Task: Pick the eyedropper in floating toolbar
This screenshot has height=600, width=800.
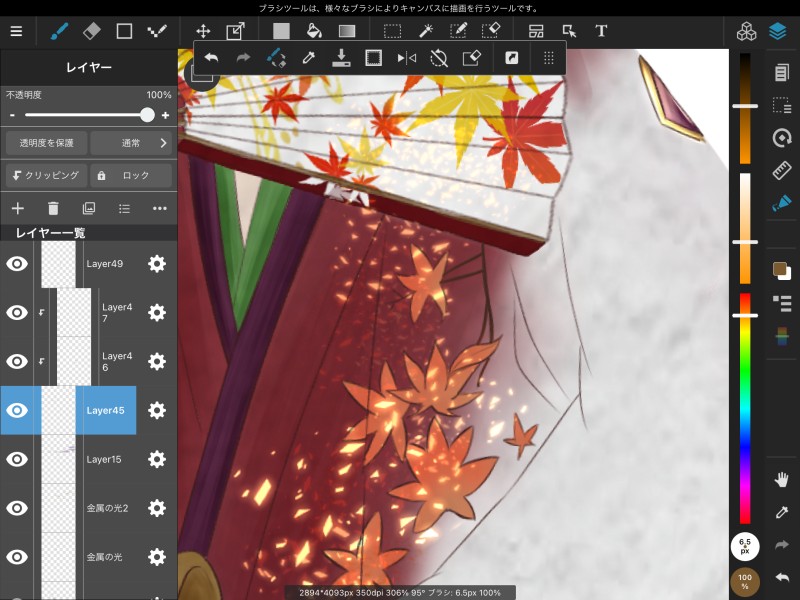Action: (308, 58)
